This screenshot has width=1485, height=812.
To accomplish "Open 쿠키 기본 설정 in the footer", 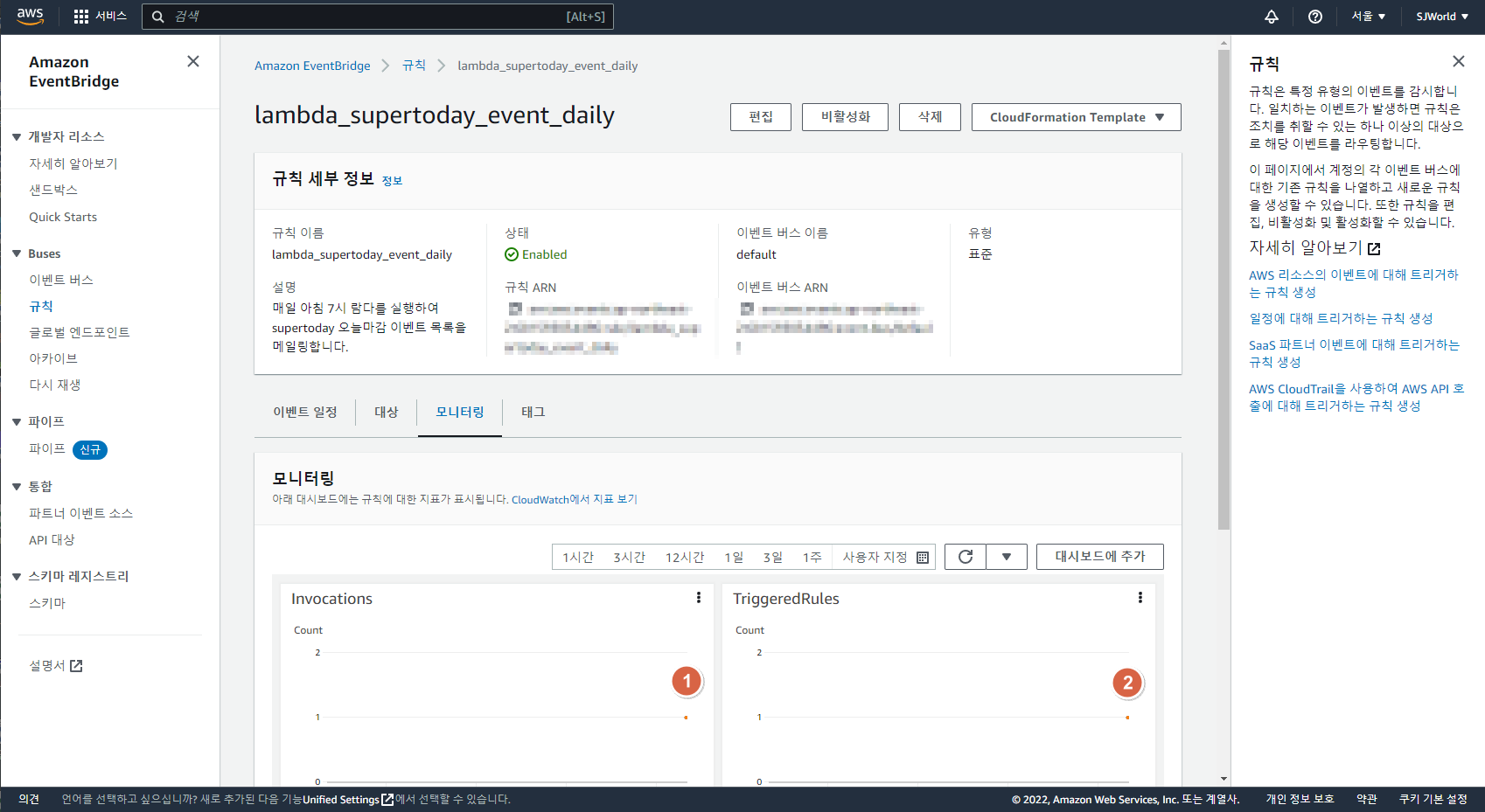I will 1433,799.
